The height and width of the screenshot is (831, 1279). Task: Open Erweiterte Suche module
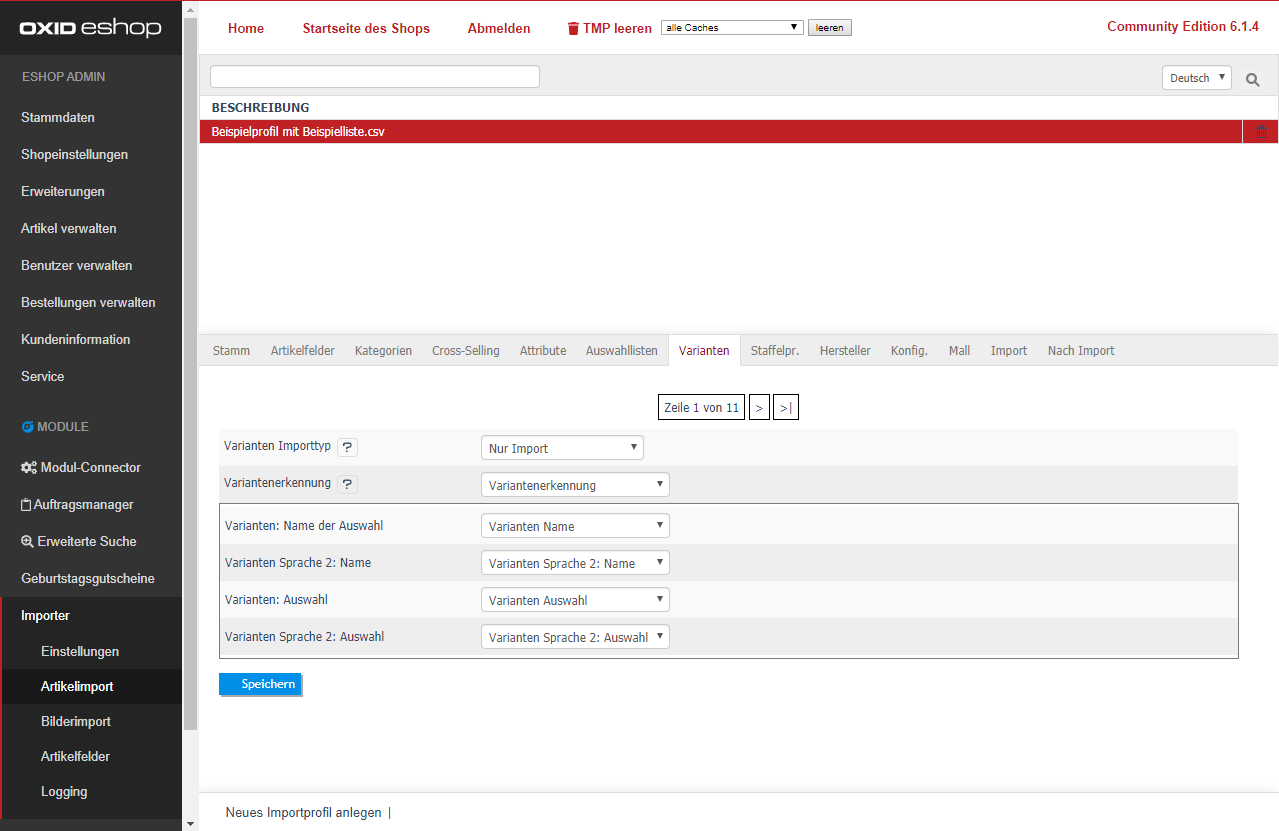(86, 541)
